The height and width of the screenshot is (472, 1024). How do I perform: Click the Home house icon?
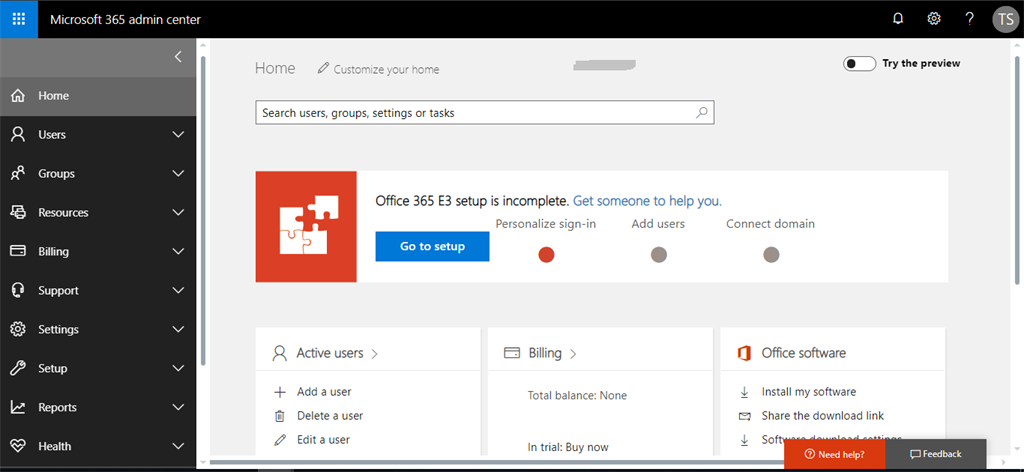(18, 96)
